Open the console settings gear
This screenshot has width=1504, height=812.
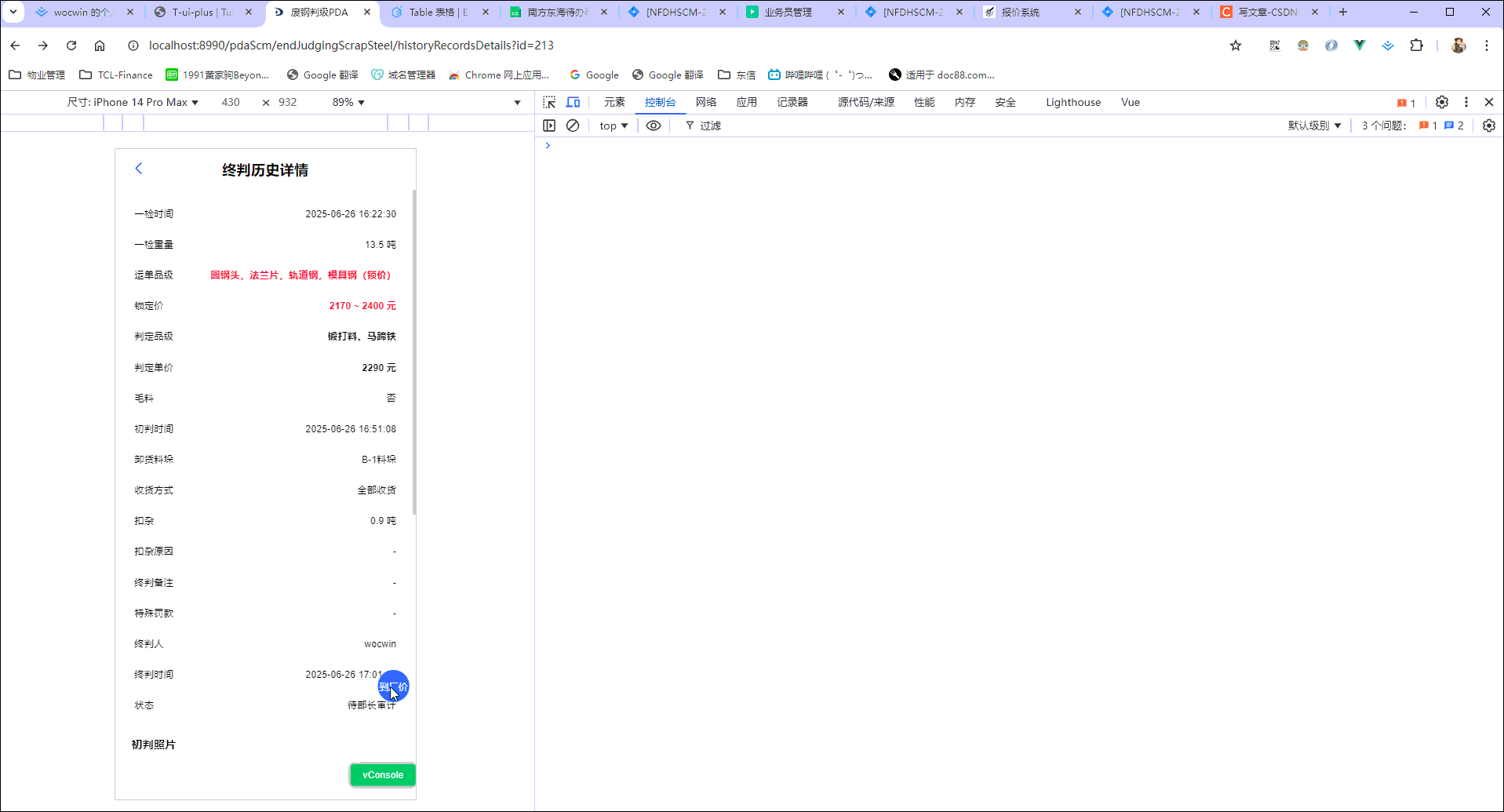(x=1488, y=125)
